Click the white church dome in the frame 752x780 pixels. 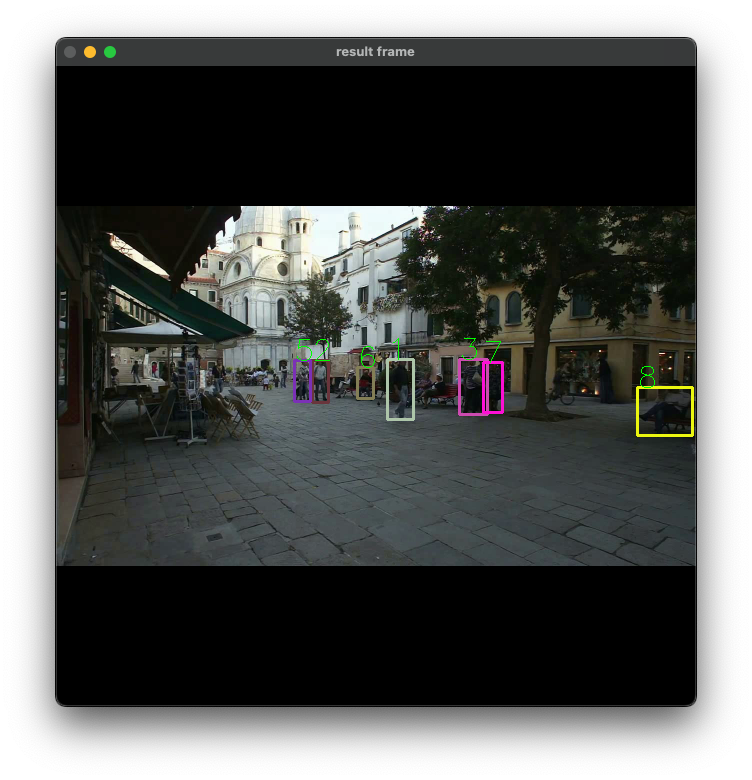262,221
